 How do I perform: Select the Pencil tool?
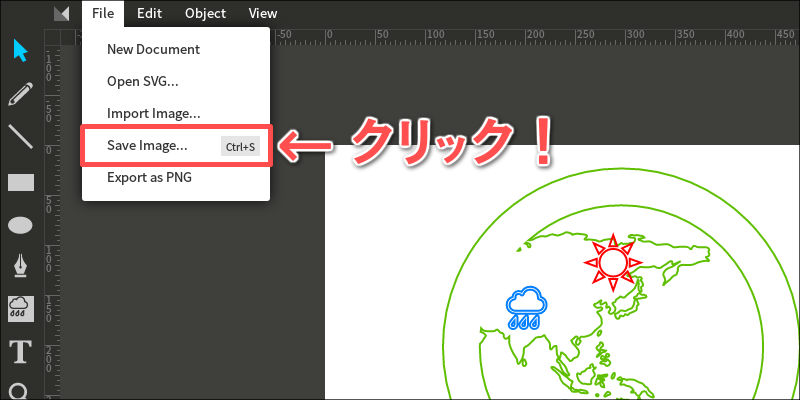[x=21, y=94]
